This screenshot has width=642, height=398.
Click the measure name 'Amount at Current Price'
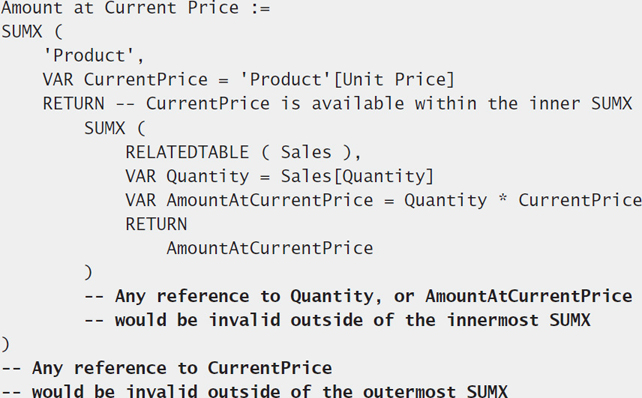click(120, 8)
